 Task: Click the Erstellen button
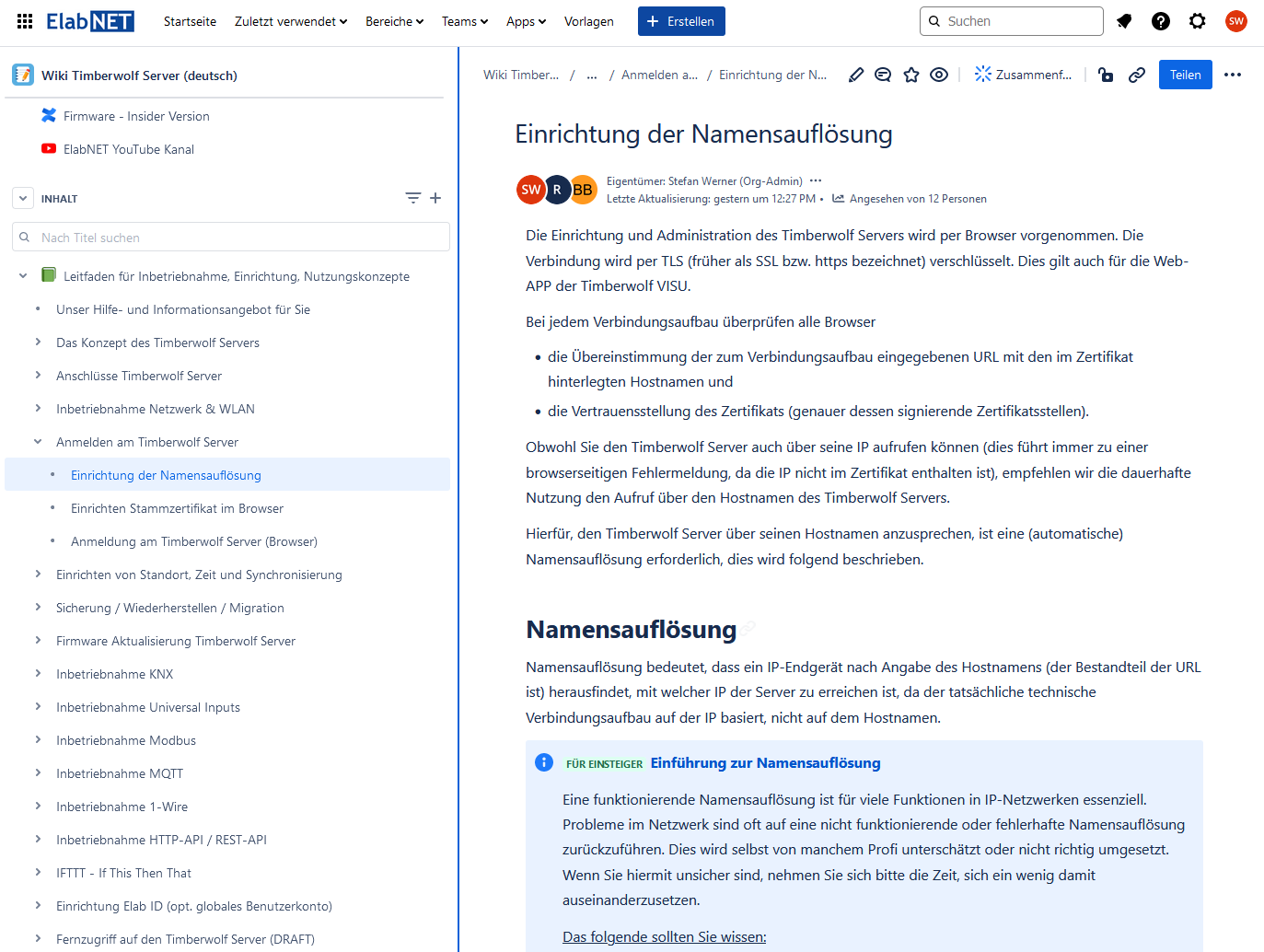click(681, 21)
